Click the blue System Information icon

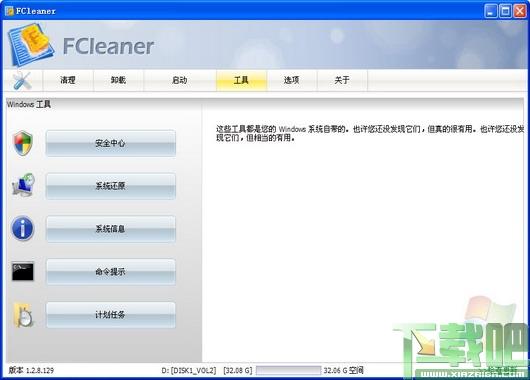click(x=23, y=229)
